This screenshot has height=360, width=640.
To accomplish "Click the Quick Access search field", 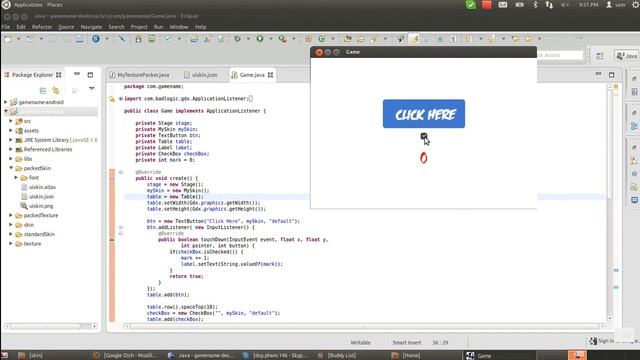I will pyautogui.click(x=560, y=55).
